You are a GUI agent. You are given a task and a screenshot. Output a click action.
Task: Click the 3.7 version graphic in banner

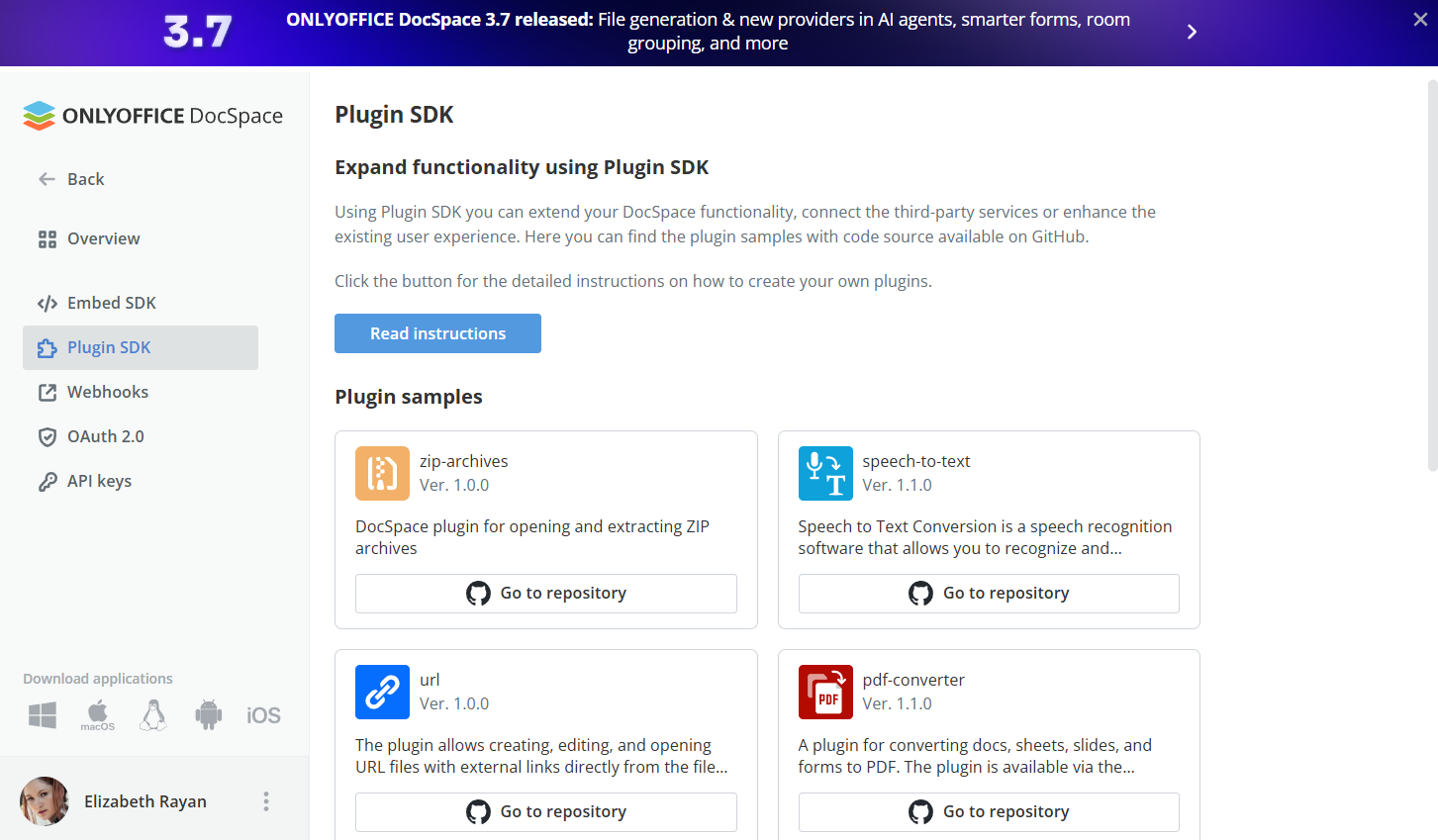(198, 32)
